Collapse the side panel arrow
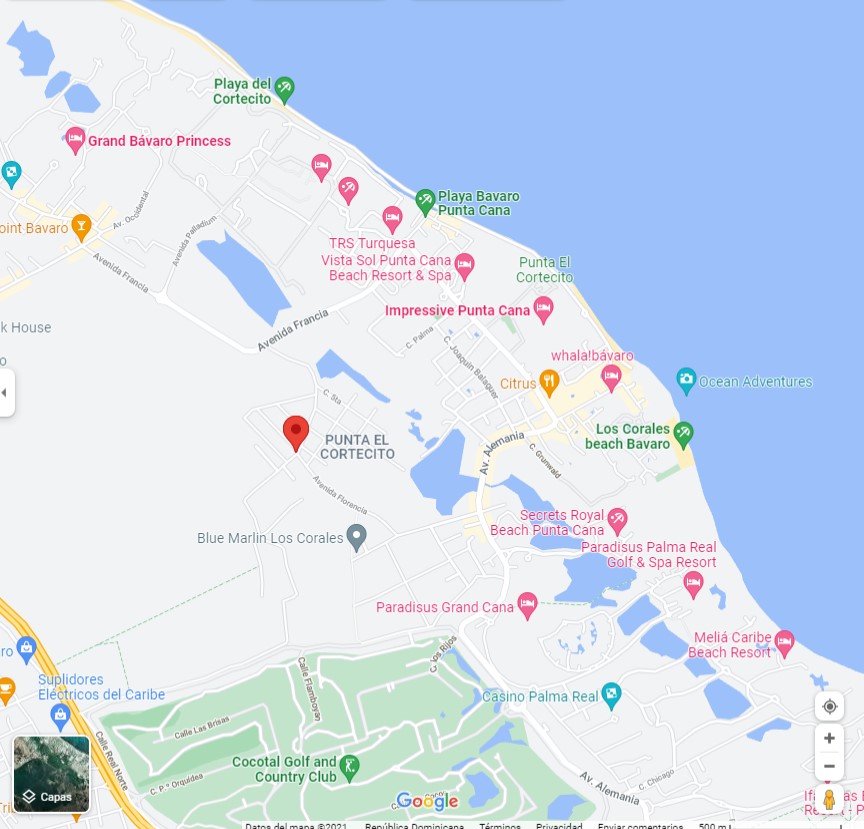 (5, 392)
